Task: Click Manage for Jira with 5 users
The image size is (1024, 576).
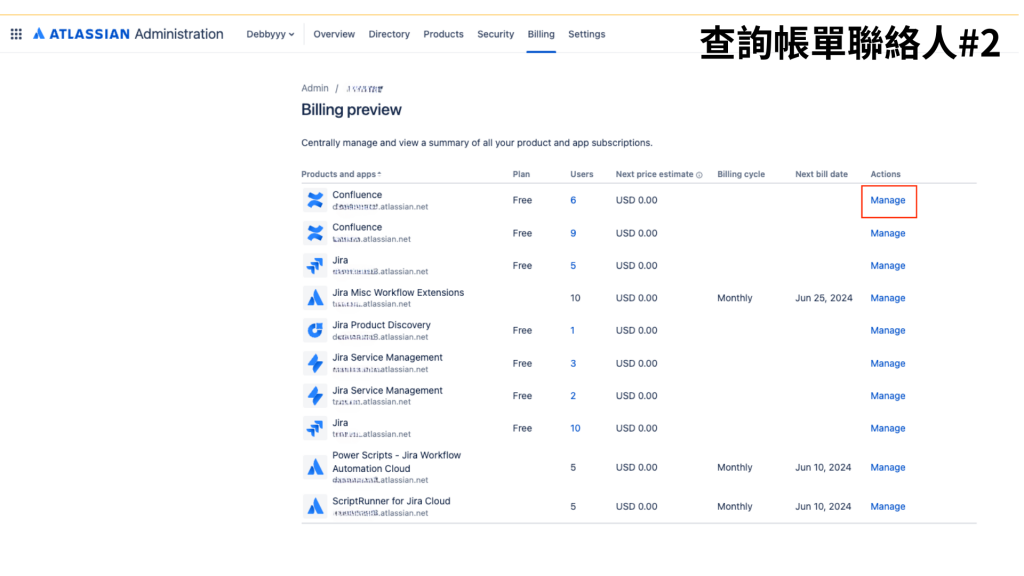Action: 888,266
